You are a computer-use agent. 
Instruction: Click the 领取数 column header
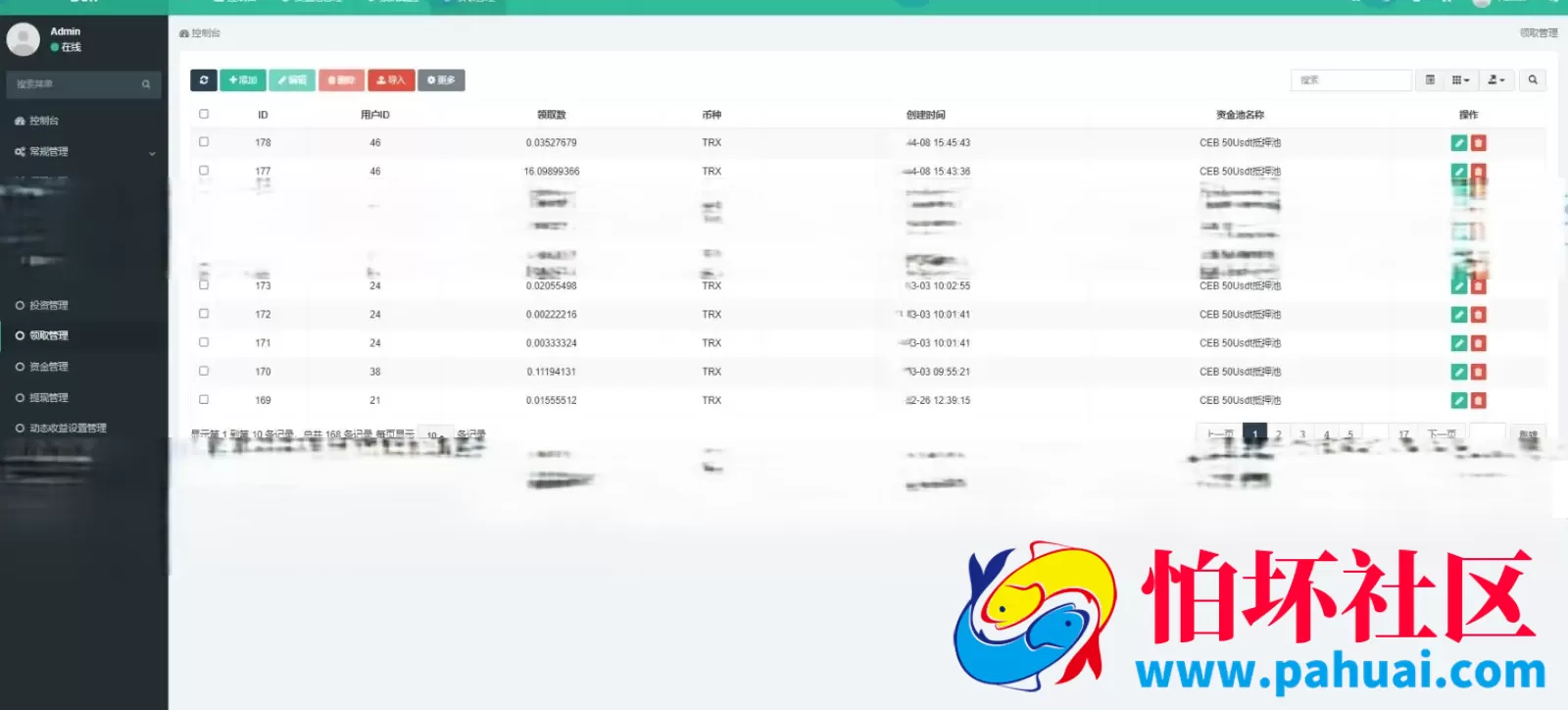551,115
